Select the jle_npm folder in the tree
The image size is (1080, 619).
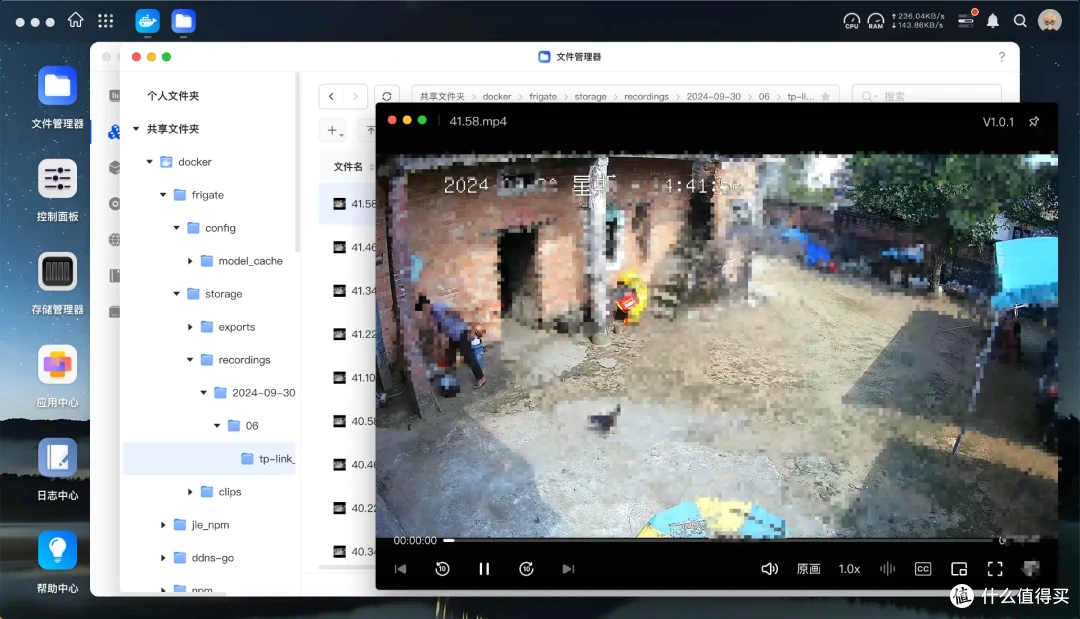(x=210, y=525)
